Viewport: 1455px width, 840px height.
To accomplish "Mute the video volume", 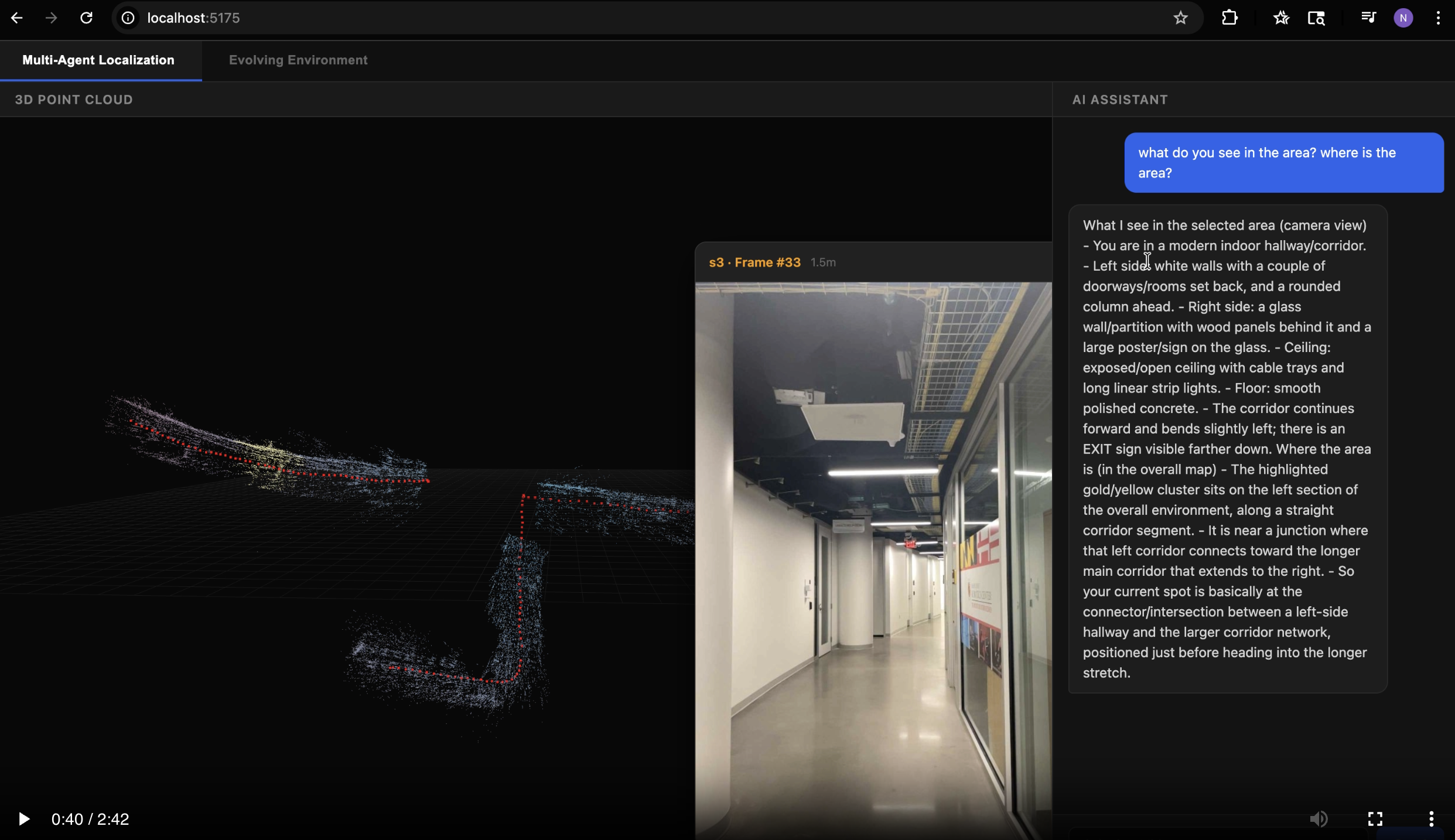I will pos(1319,818).
